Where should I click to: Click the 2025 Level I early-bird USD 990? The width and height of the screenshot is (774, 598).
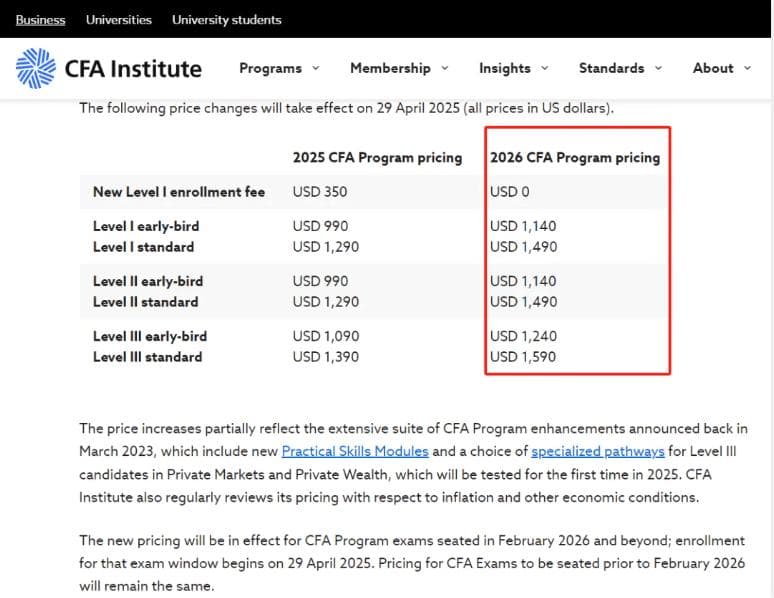(320, 226)
